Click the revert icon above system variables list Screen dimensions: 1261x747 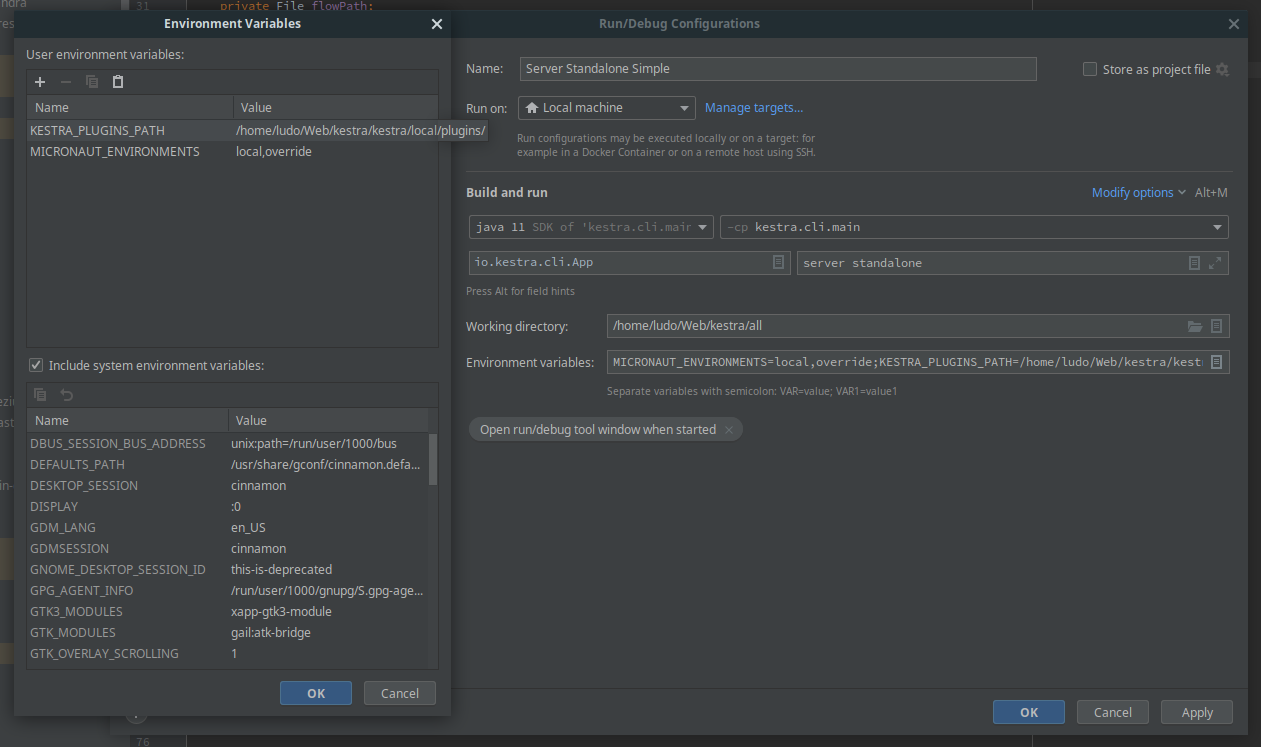point(66,394)
